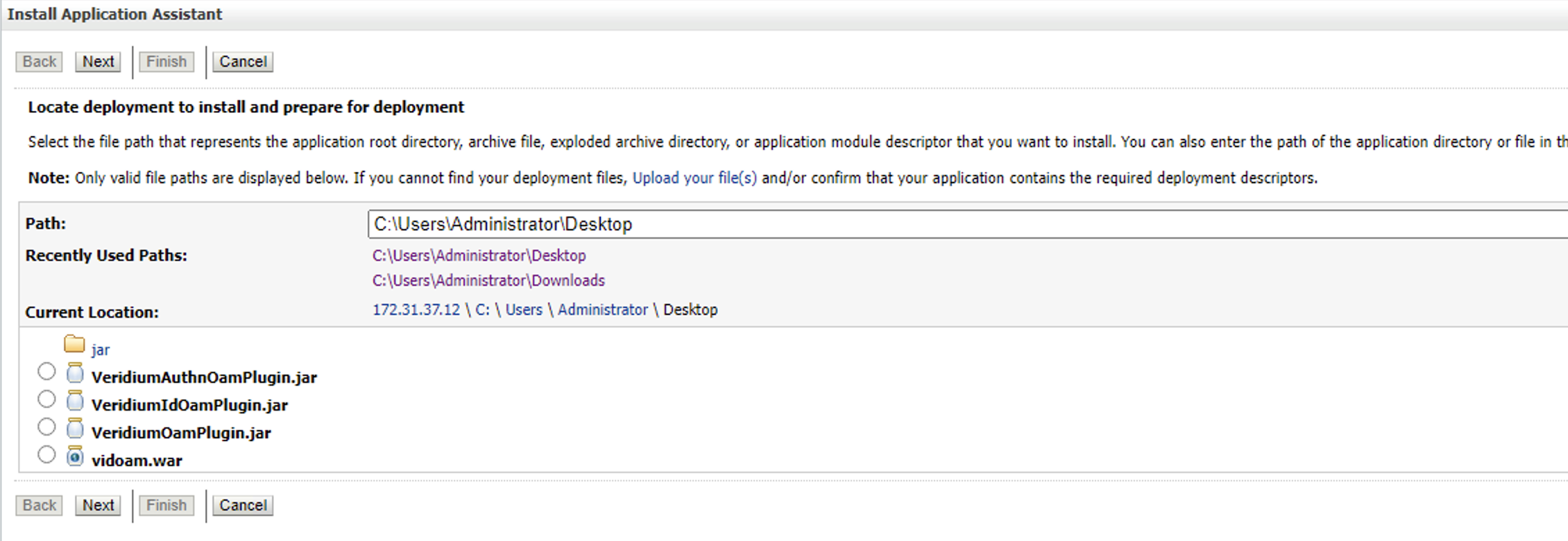Click the VeridiumOamPlugin.jar archive icon
Screen dimensions: 1568x541
(x=75, y=429)
